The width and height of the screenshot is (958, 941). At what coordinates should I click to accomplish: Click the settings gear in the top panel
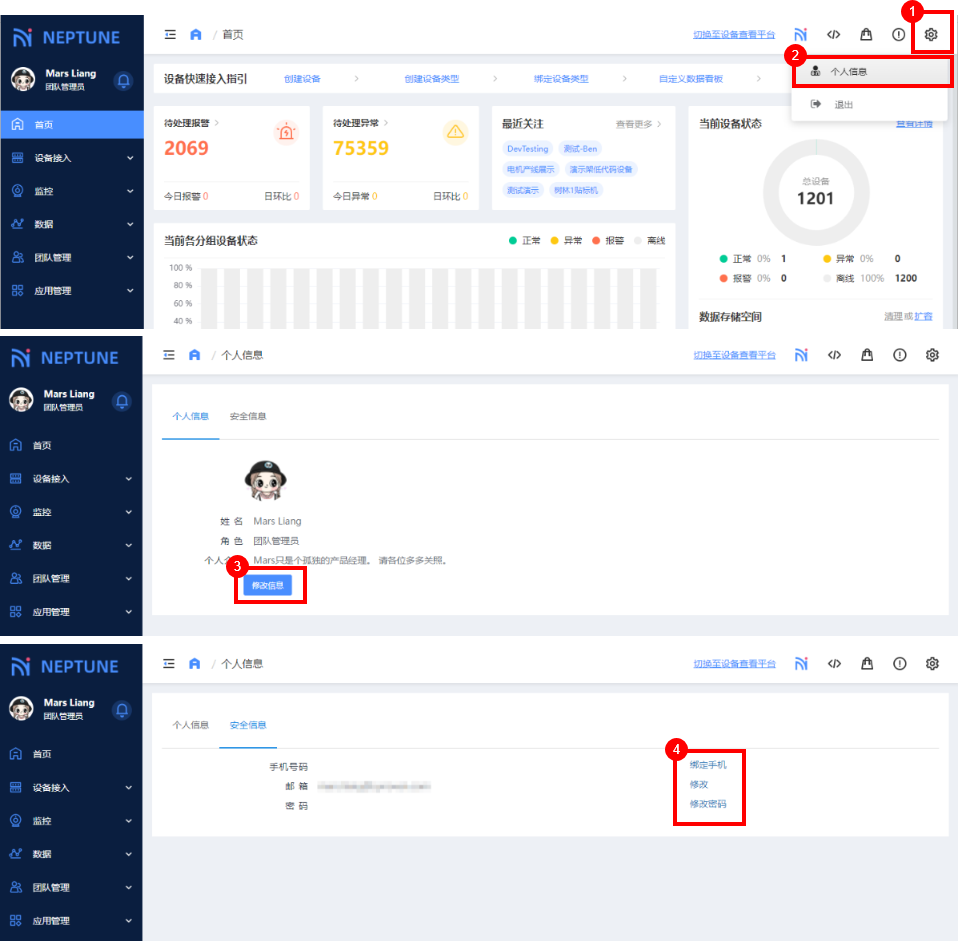(x=931, y=35)
